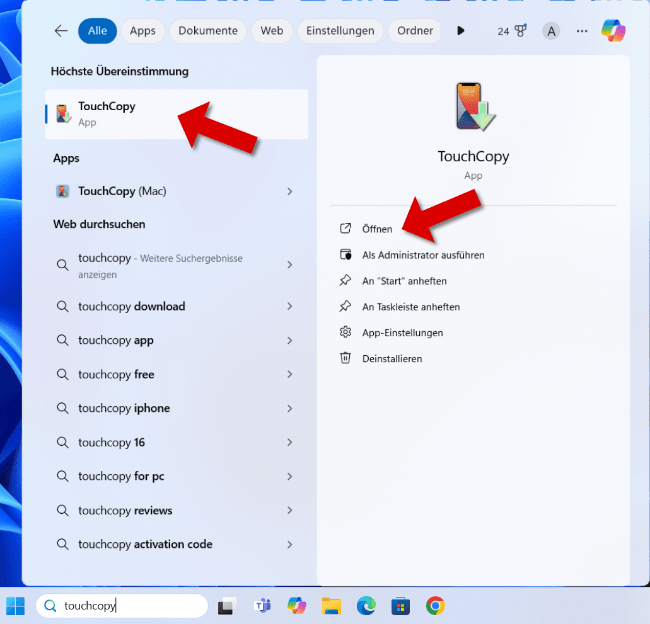Open Microsoft Edge from the taskbar
The width and height of the screenshot is (650, 624).
coord(366,606)
